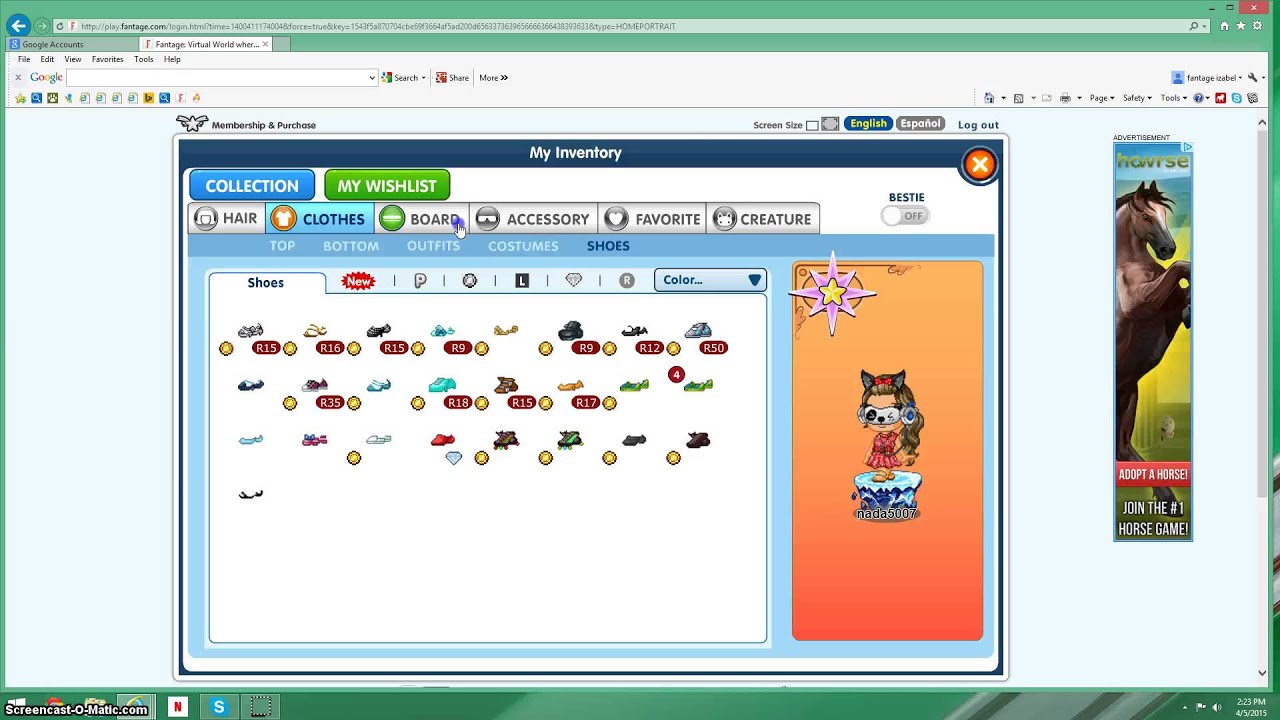The width and height of the screenshot is (1280, 720).
Task: Expand the Color... dropdown
Action: 710,280
